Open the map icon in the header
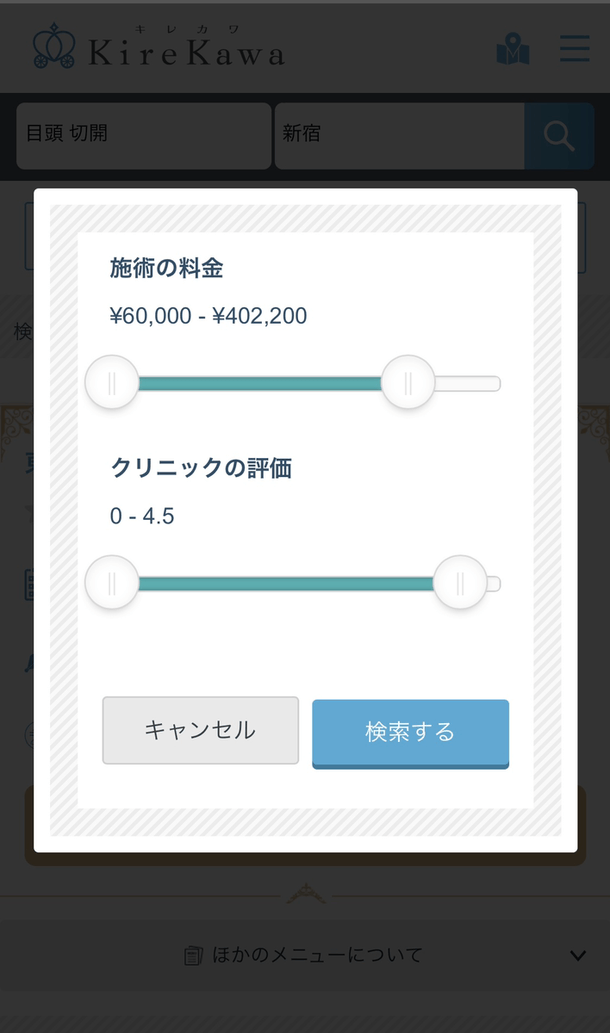The image size is (610, 1033). (x=513, y=47)
